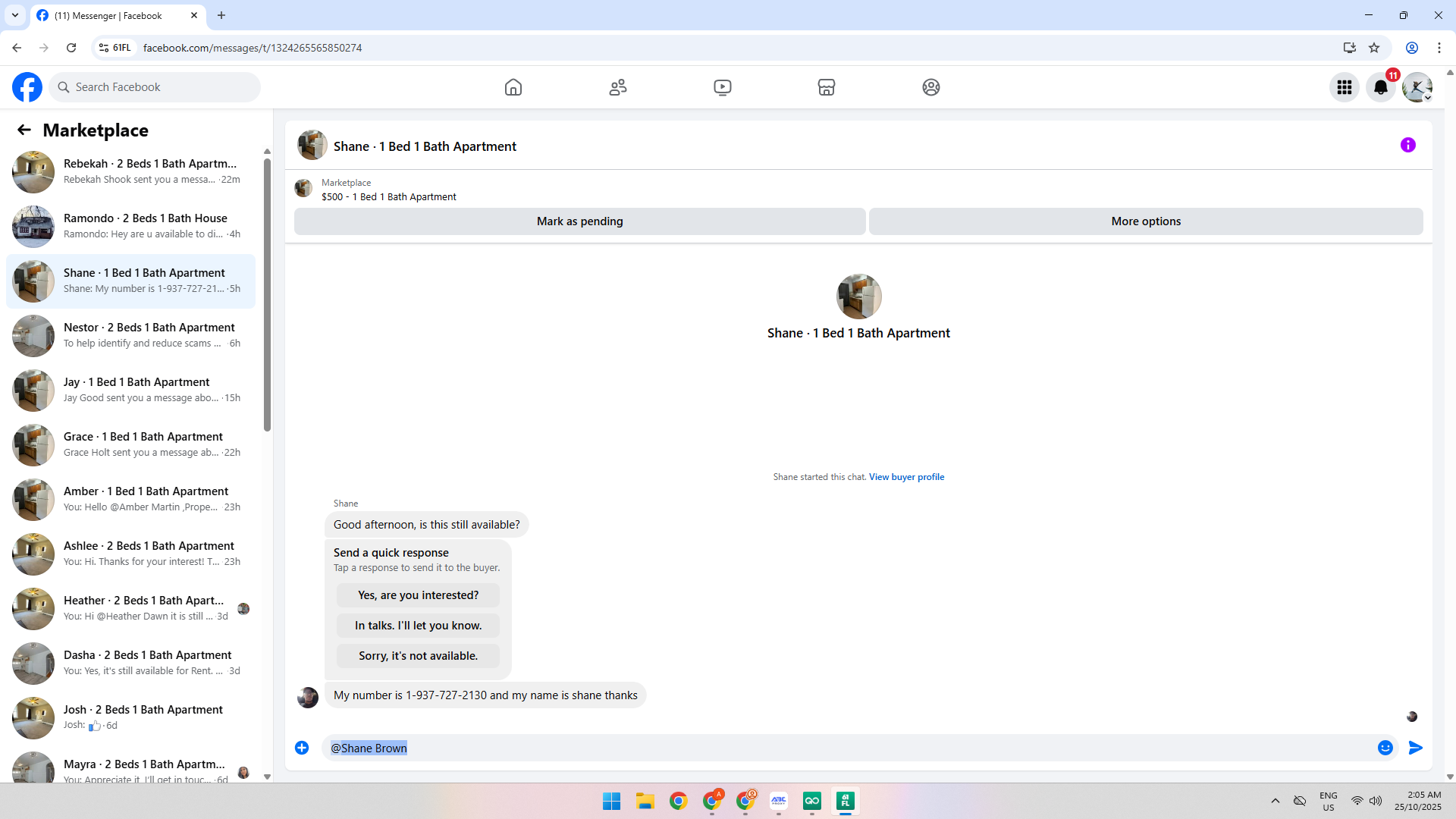The image size is (1456, 819).
Task: Open the notifications bell
Action: tap(1381, 87)
